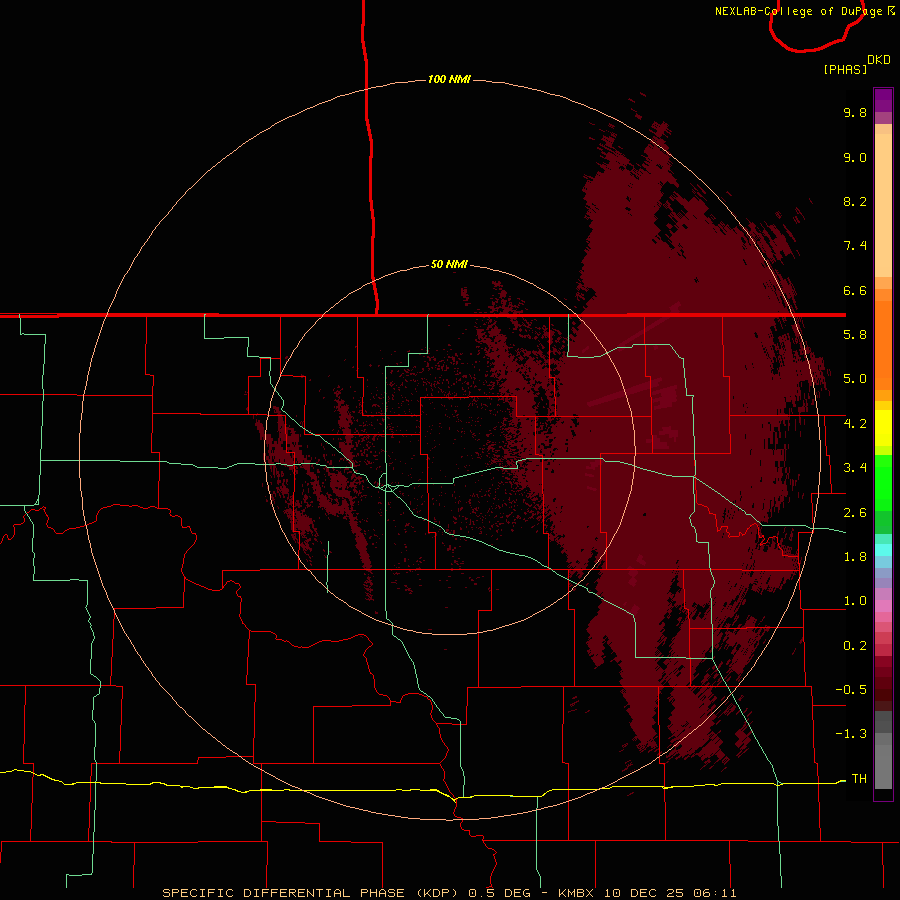The image size is (900, 900).
Task: Click the 1.0 legend value
Action: pos(855,601)
